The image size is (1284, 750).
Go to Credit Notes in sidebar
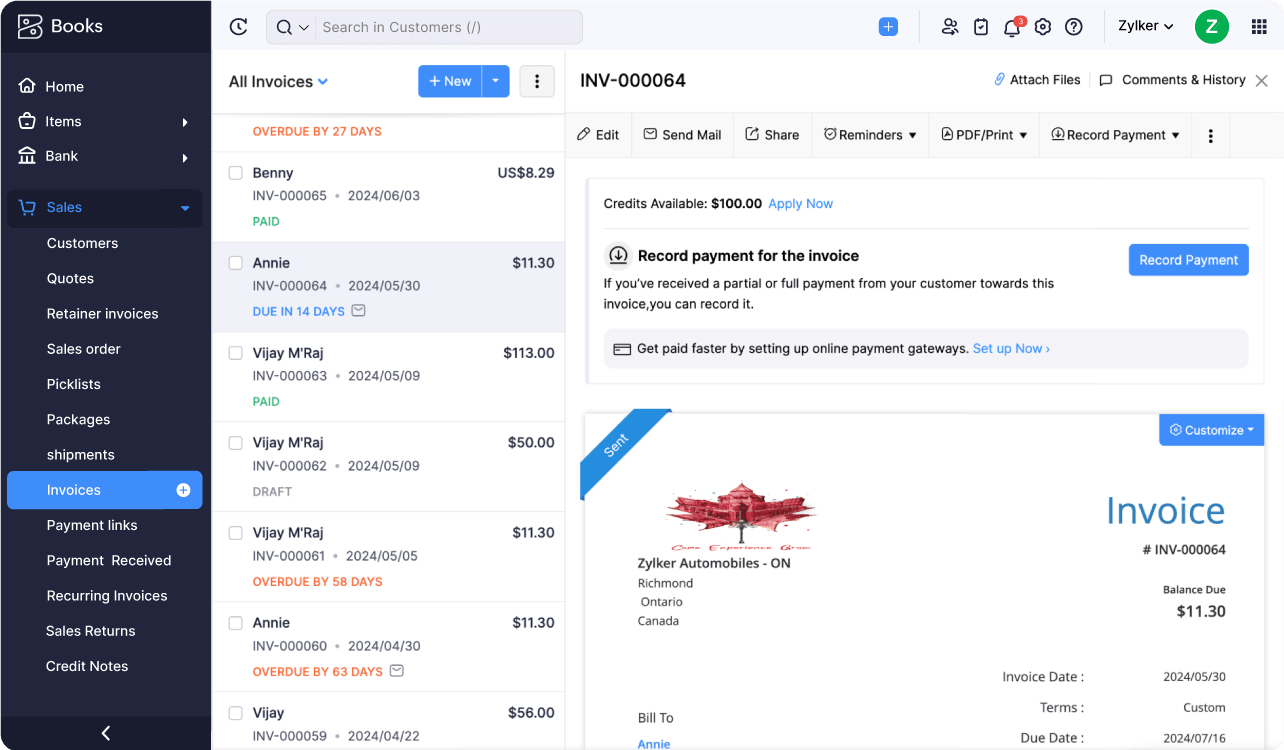(x=87, y=666)
